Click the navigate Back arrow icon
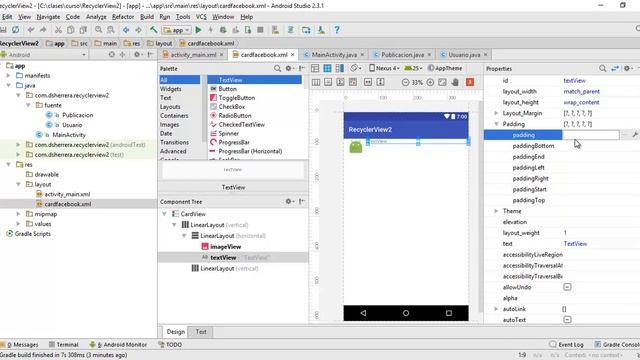This screenshot has width=640, height=360. click(126, 30)
